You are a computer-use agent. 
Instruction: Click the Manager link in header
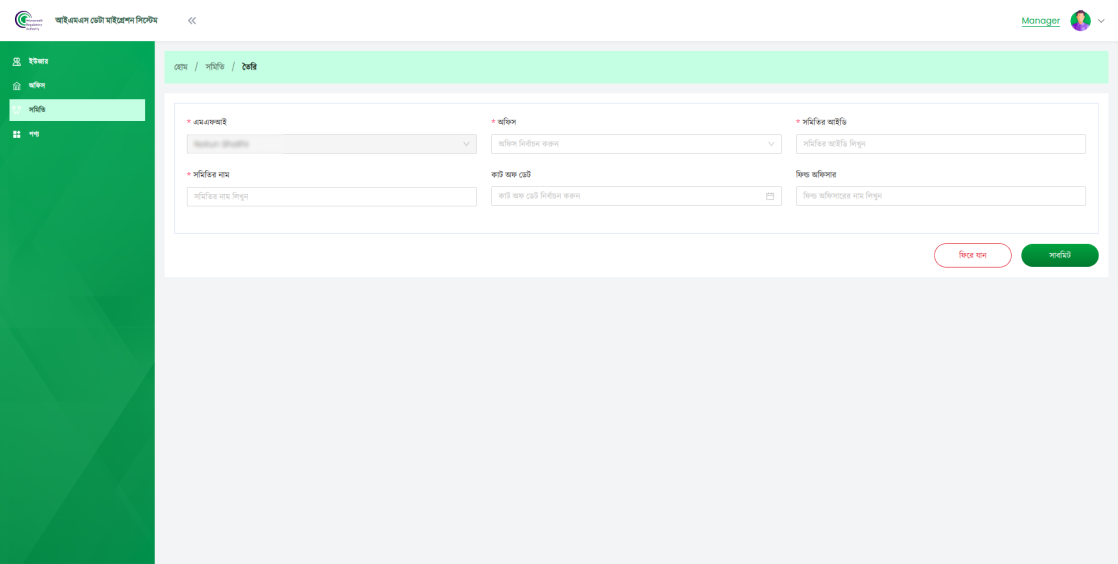[x=1040, y=21]
